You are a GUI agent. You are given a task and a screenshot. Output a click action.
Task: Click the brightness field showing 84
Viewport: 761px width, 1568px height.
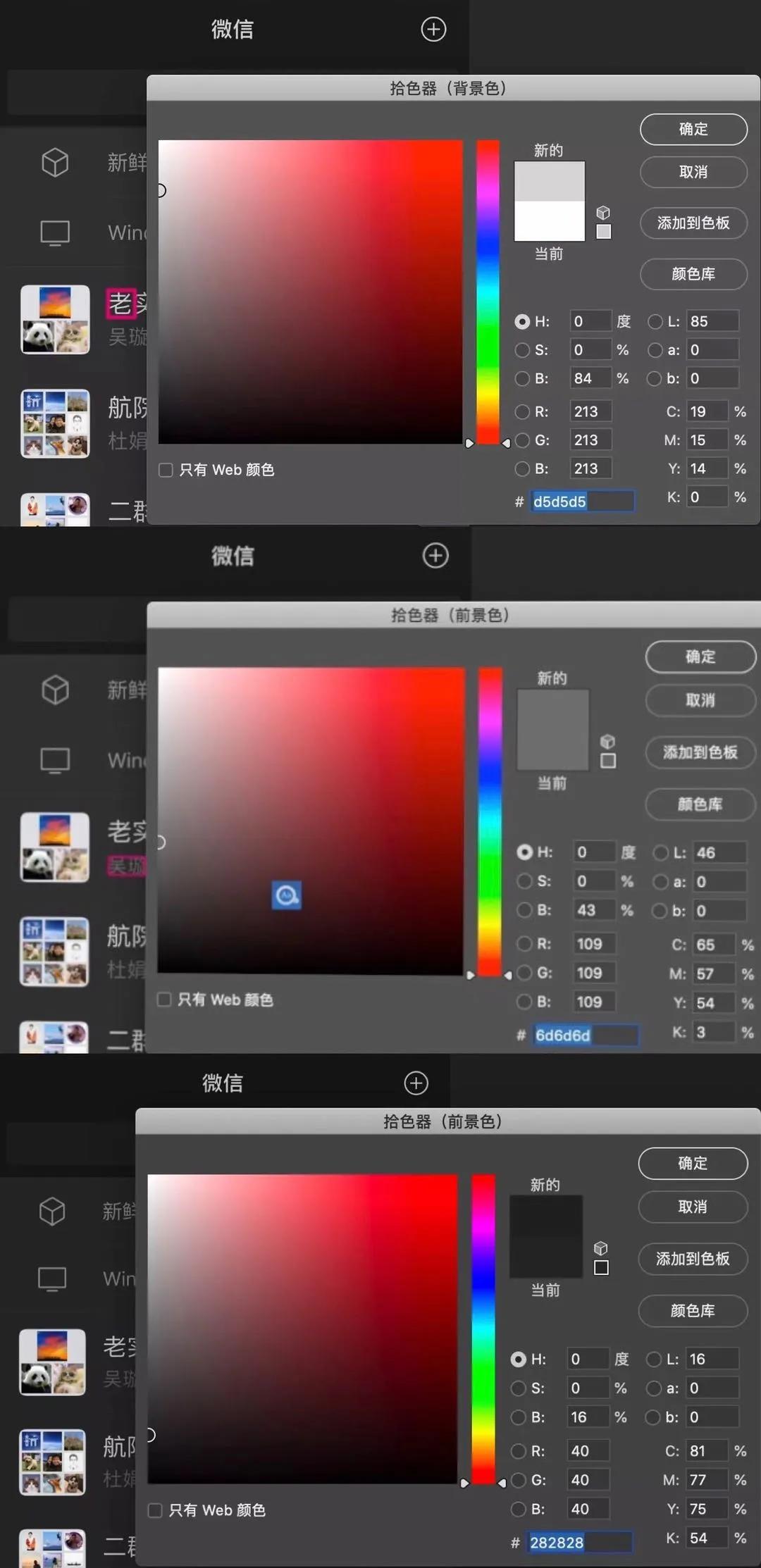point(590,378)
